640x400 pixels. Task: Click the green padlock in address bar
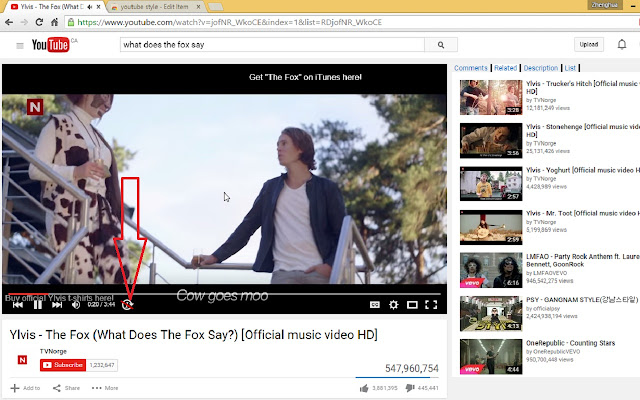pyautogui.click(x=71, y=22)
